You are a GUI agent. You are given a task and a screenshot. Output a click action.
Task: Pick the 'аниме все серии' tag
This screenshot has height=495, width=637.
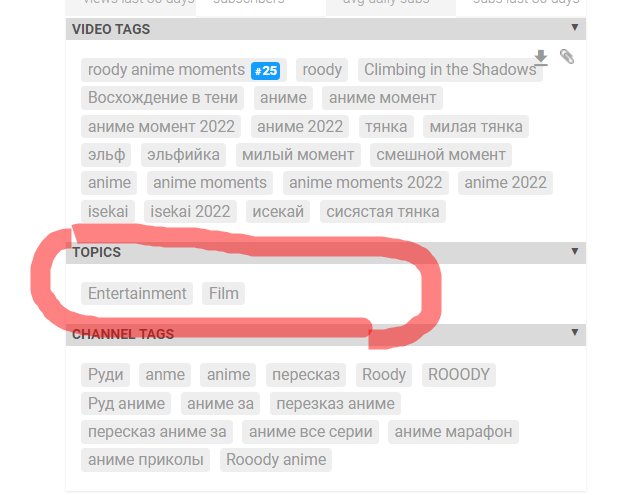[310, 432]
